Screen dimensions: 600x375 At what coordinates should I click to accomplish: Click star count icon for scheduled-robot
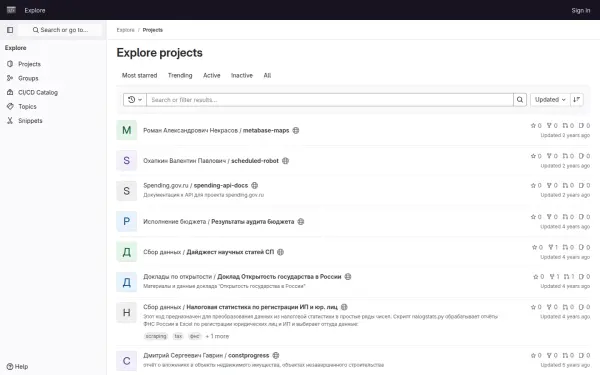tap(536, 156)
